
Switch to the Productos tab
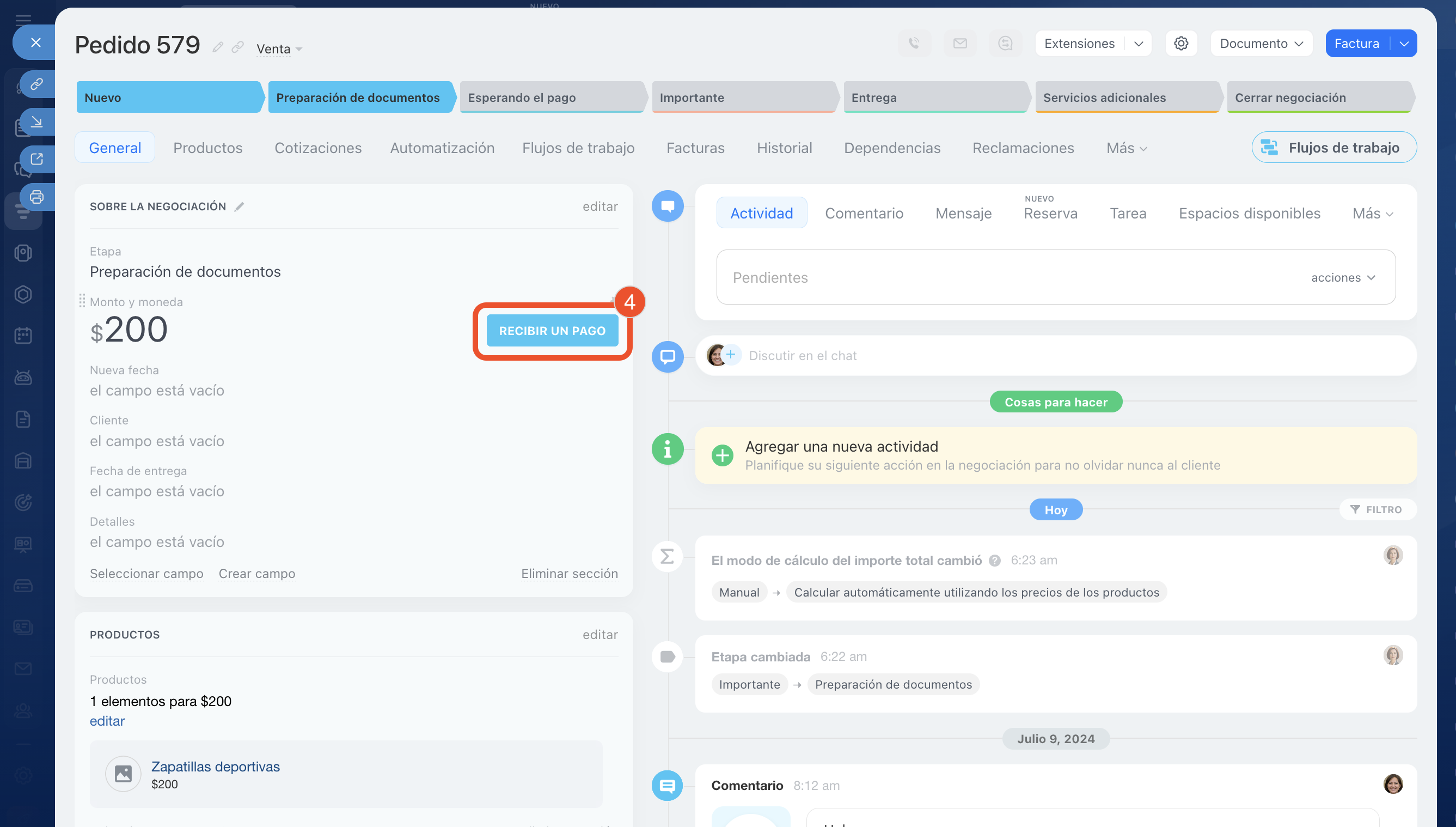[208, 148]
